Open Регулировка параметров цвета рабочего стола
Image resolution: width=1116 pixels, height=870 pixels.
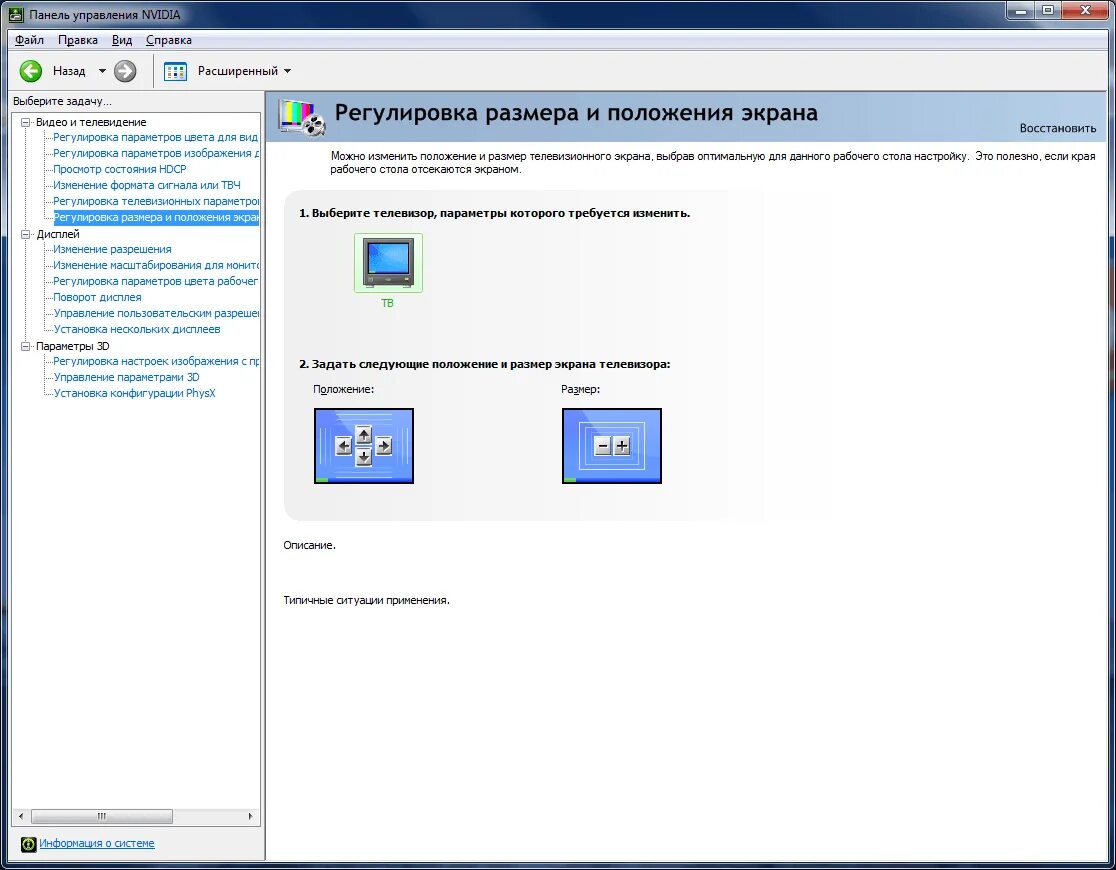pyautogui.click(x=155, y=281)
